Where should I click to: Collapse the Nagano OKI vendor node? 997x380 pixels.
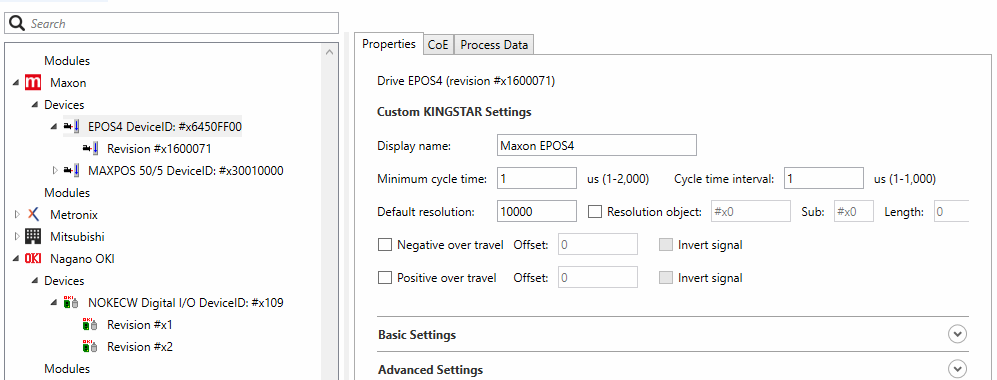pos(16,259)
